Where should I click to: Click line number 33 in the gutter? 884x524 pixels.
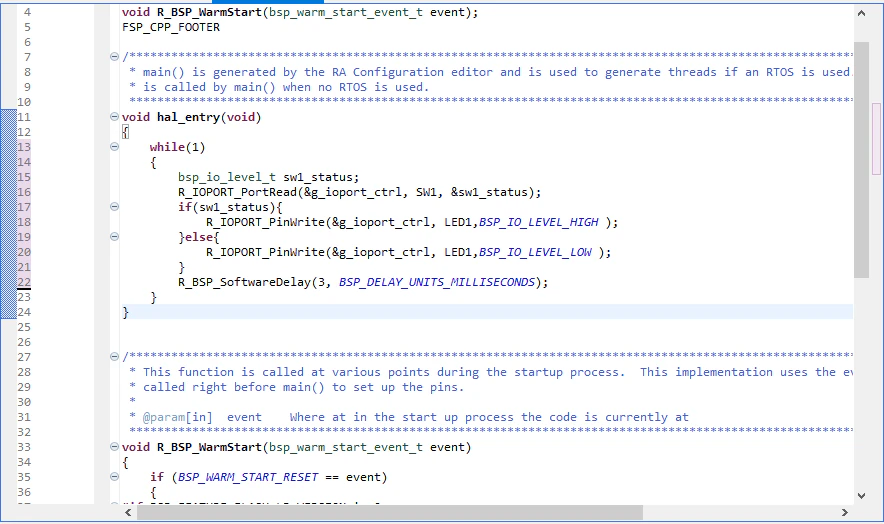[24, 447]
